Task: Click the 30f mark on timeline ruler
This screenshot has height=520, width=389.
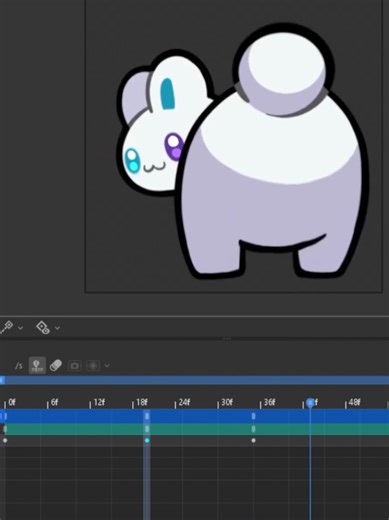Action: 227,402
